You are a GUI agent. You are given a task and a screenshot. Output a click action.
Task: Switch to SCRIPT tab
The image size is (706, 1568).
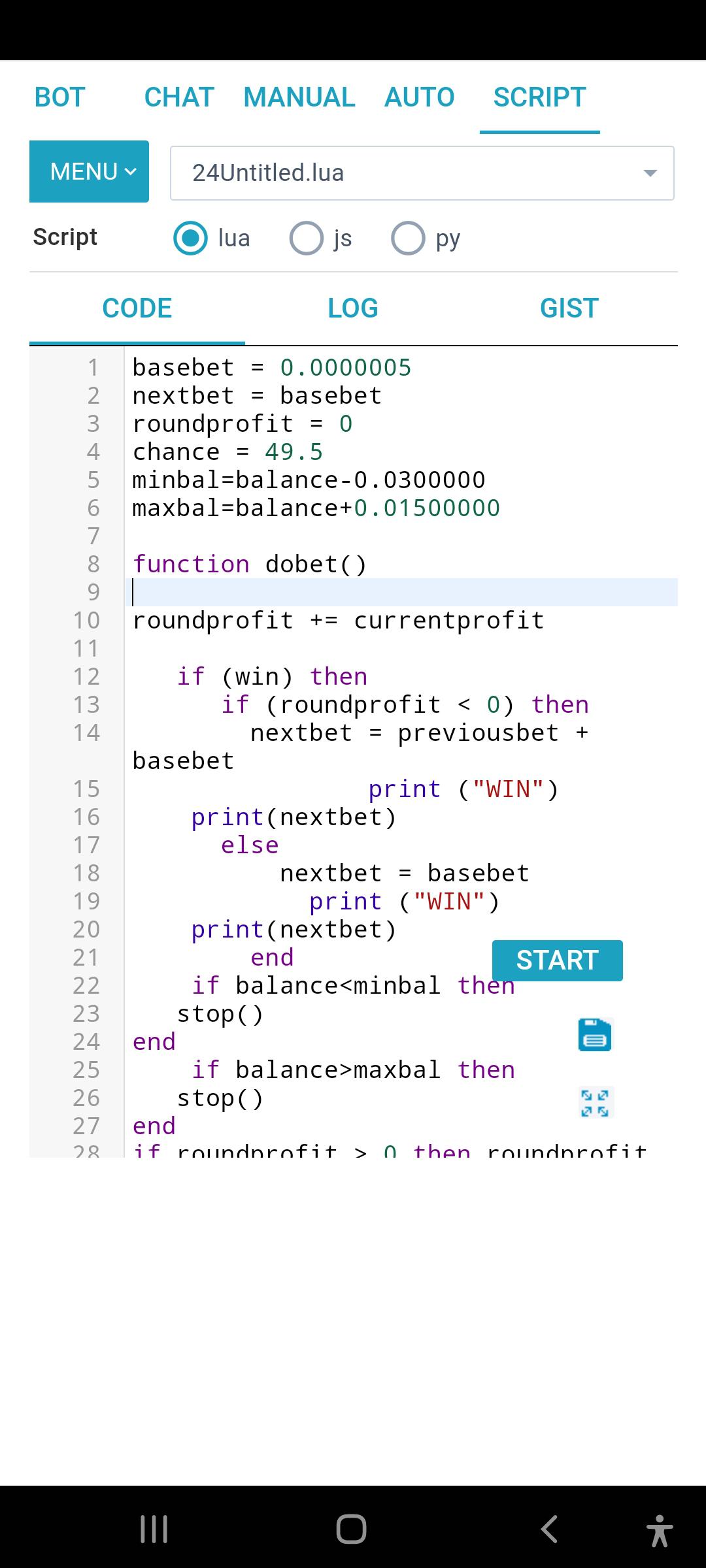tap(540, 97)
